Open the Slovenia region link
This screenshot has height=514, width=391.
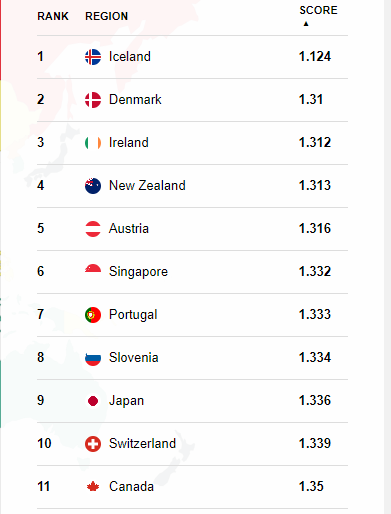[134, 358]
